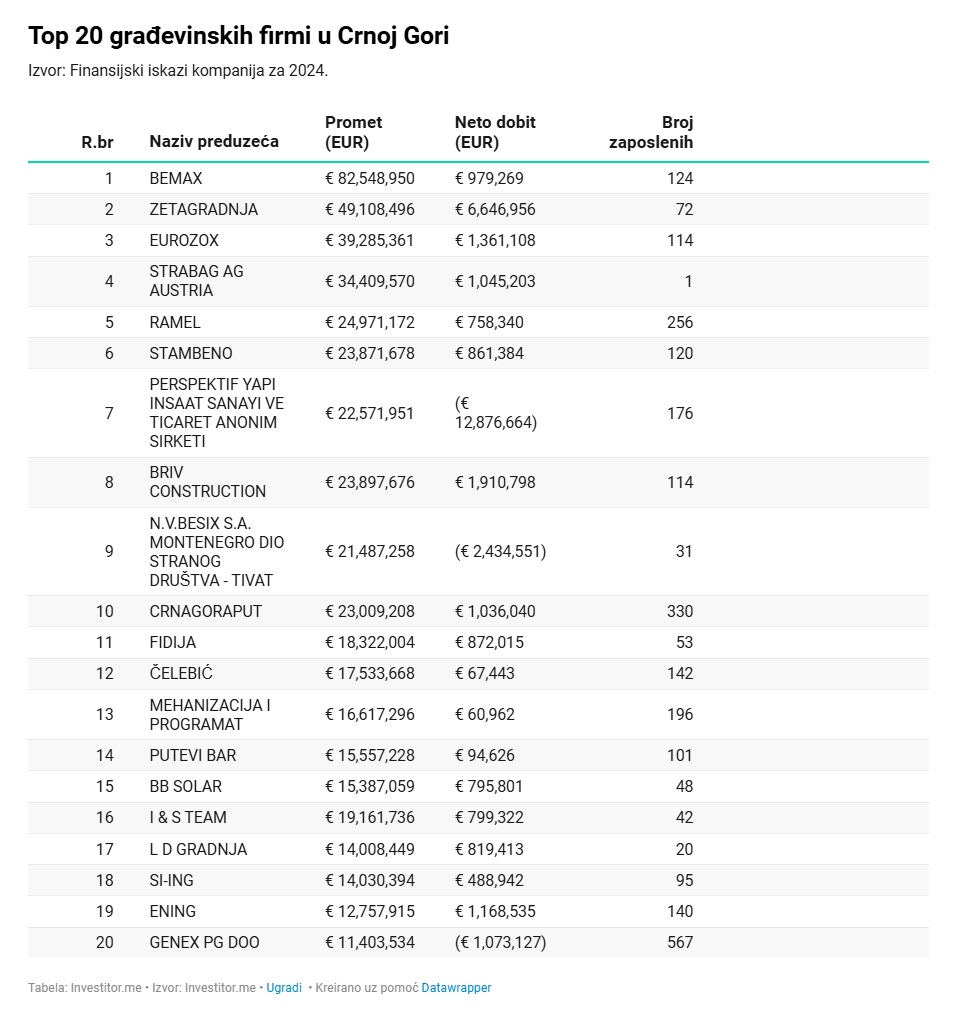Select the ZETAGRADNJA row name
This screenshot has height=1019, width=955.
click(203, 209)
